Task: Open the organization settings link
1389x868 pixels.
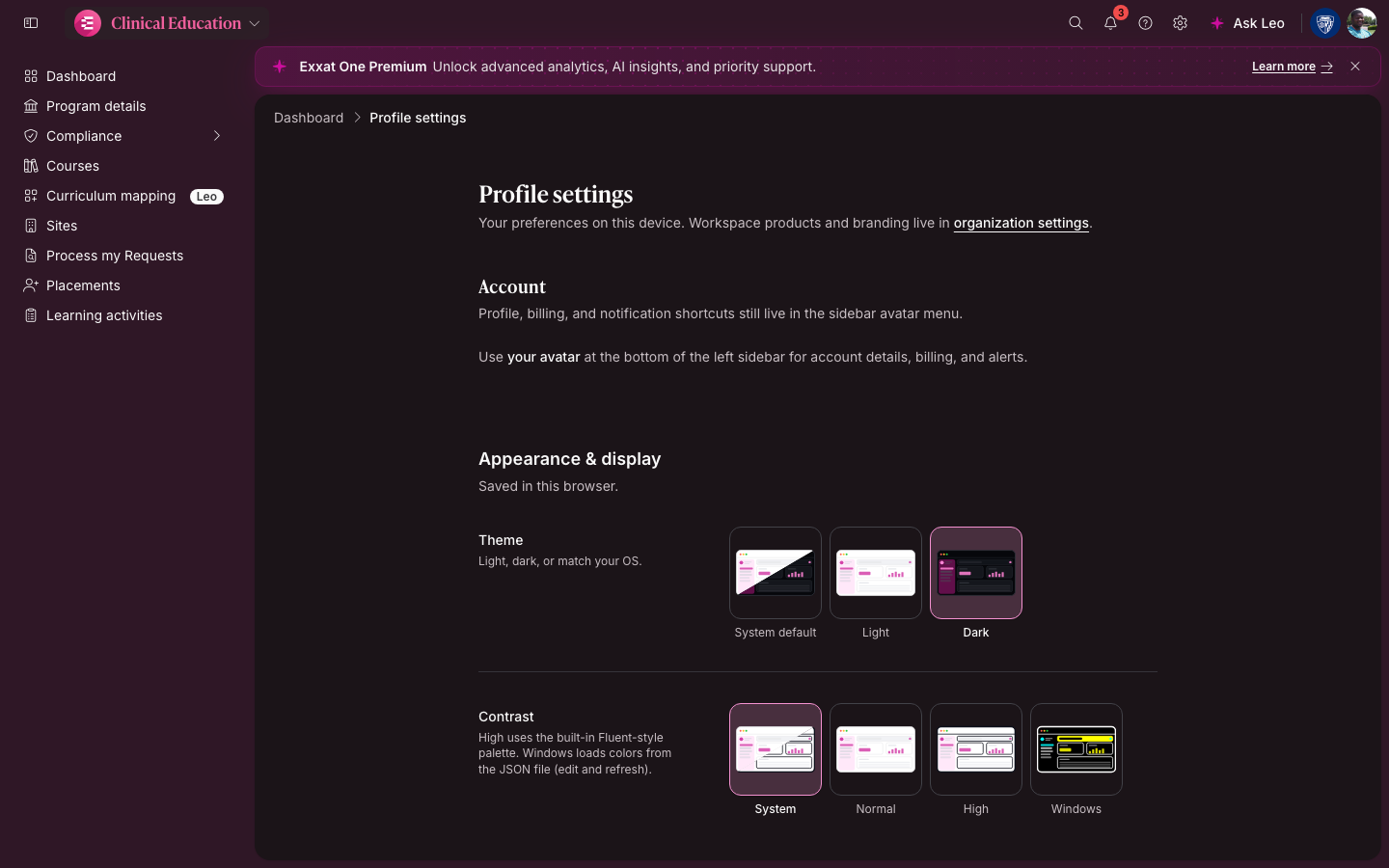Action: (1021, 223)
